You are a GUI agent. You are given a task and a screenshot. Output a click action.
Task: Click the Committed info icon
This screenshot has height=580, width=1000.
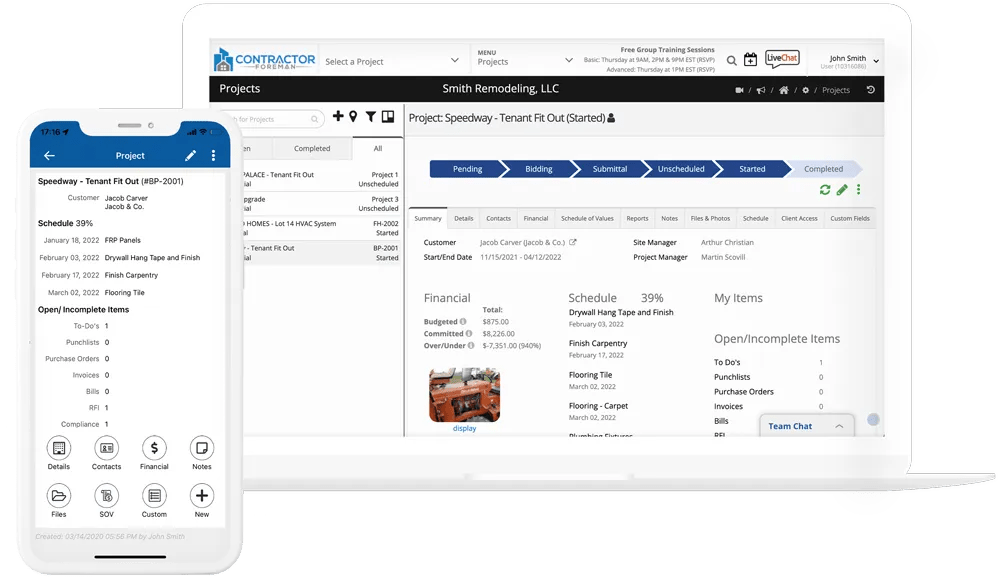click(469, 334)
